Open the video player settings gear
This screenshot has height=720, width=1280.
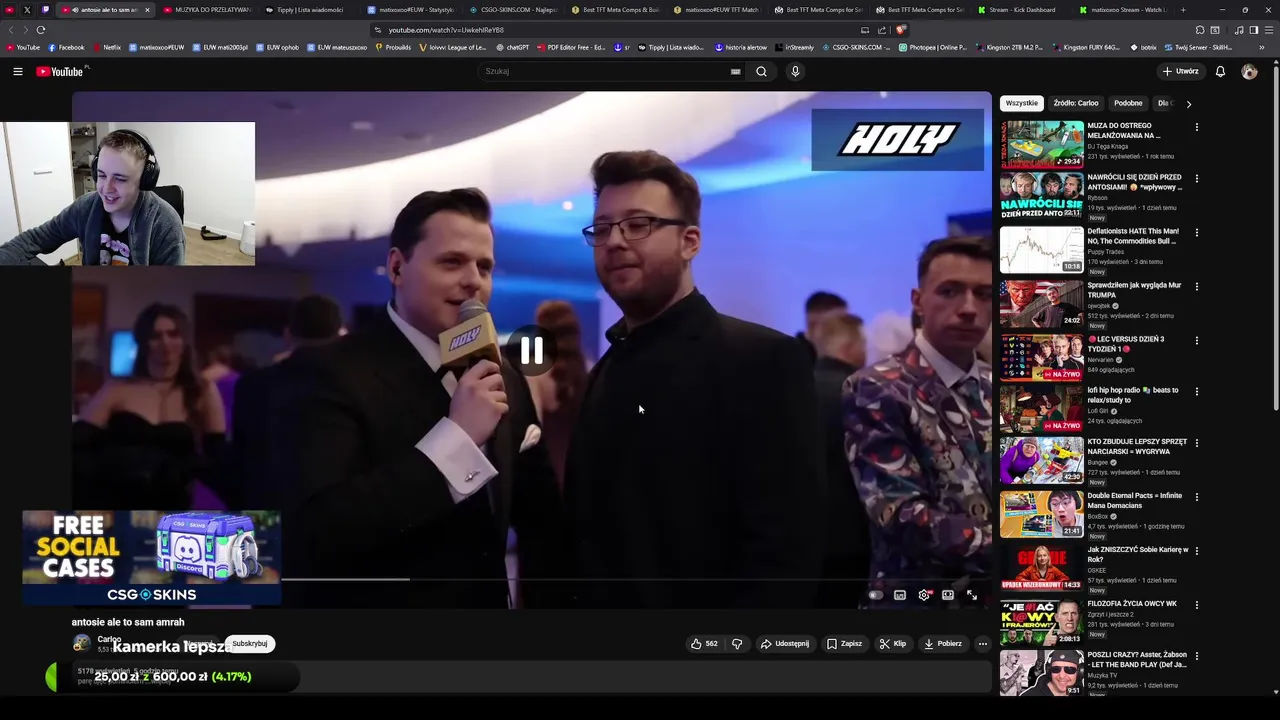924,595
